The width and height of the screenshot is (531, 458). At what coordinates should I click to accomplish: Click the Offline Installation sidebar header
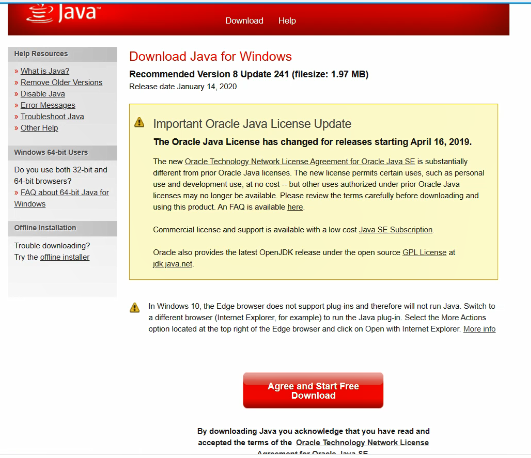tap(62, 228)
